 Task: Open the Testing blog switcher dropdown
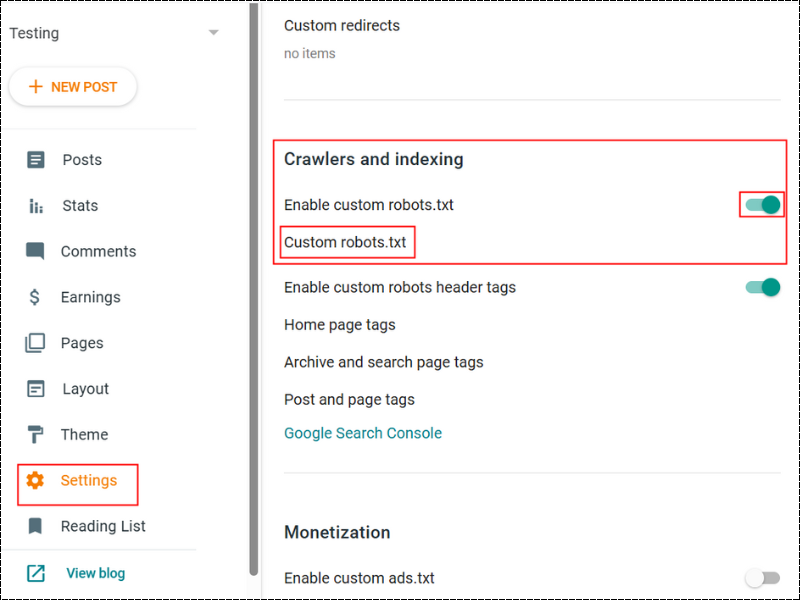pyautogui.click(x=213, y=32)
